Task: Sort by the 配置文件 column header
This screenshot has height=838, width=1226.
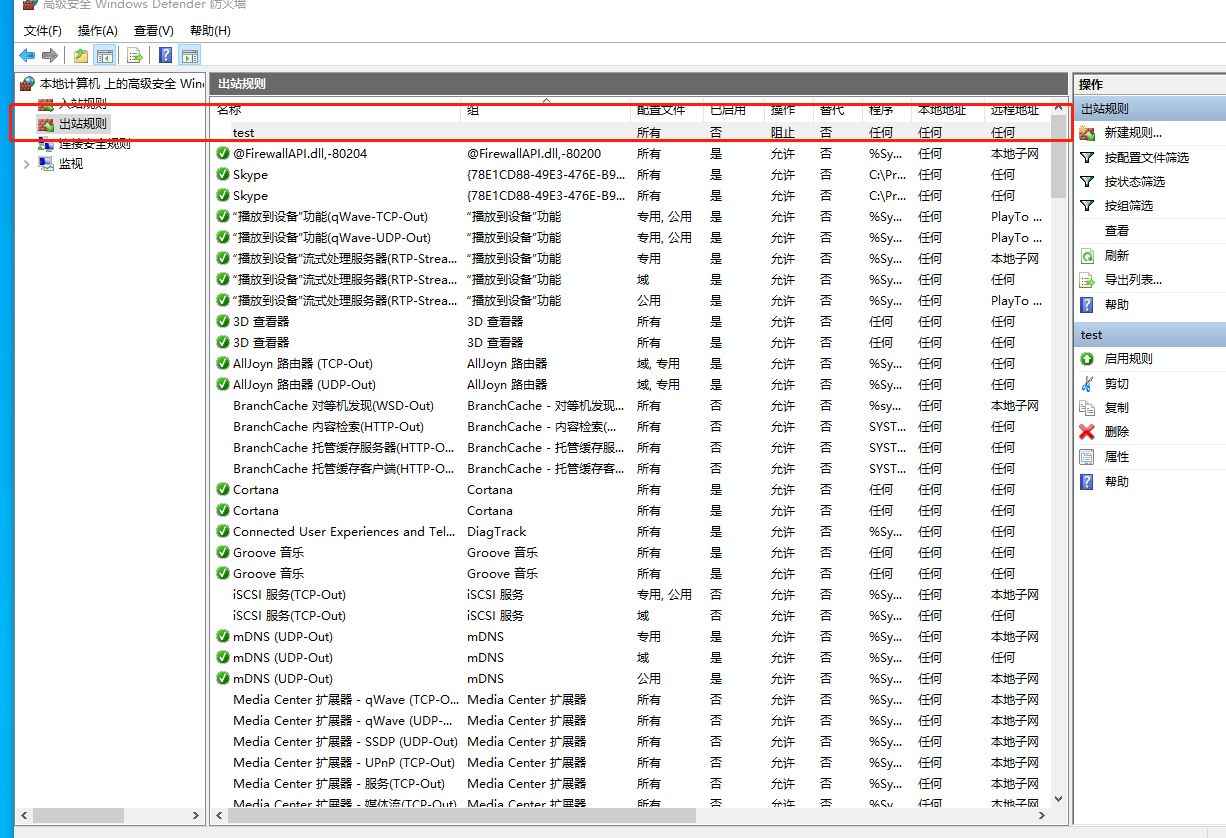Action: tap(666, 110)
